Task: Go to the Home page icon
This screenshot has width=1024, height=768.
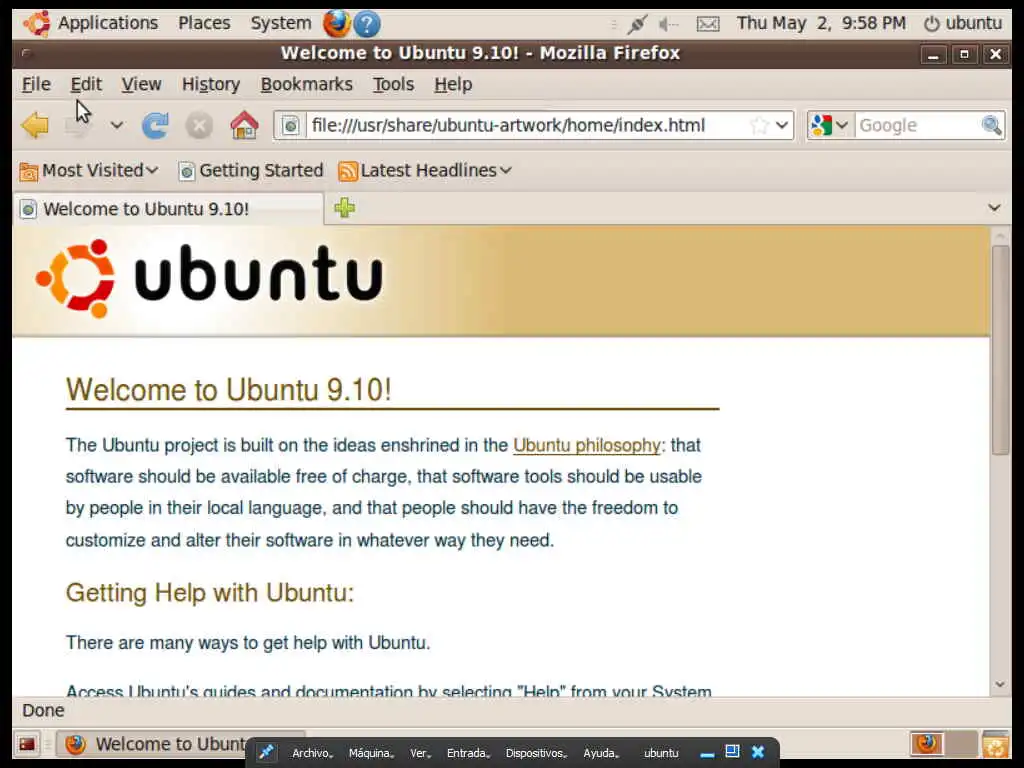Action: point(244,125)
